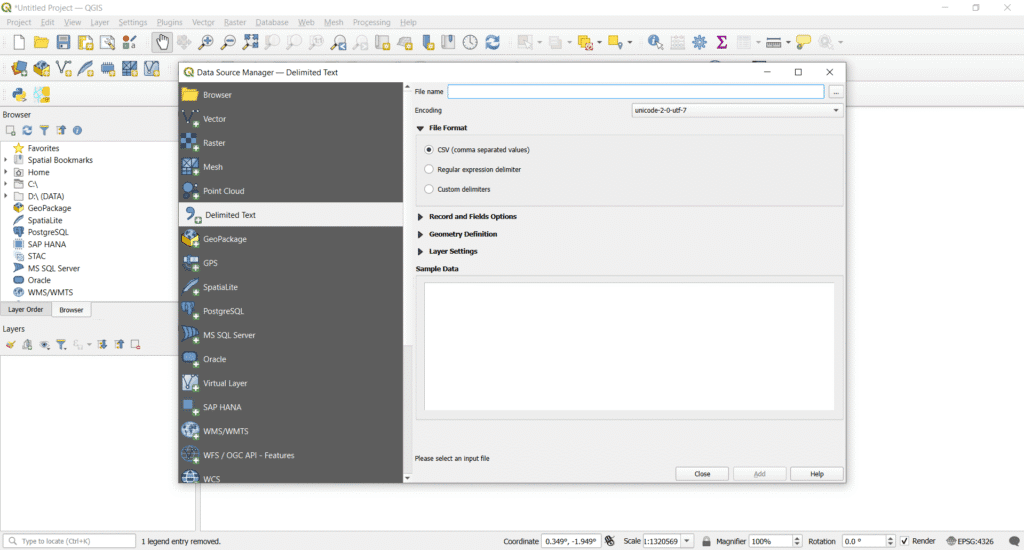Activate the Zoom Out magnifier tool

point(228,42)
